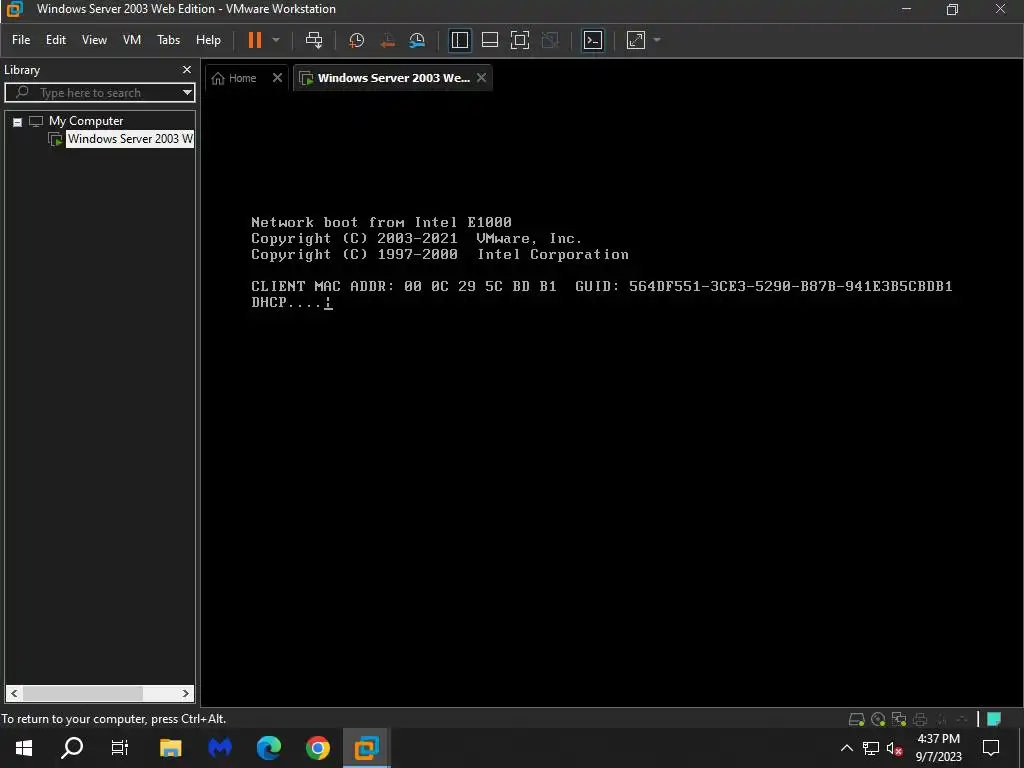Screen dimensions: 1024x768
Task: Enter full screen mode from toolbar
Action: coord(520,40)
